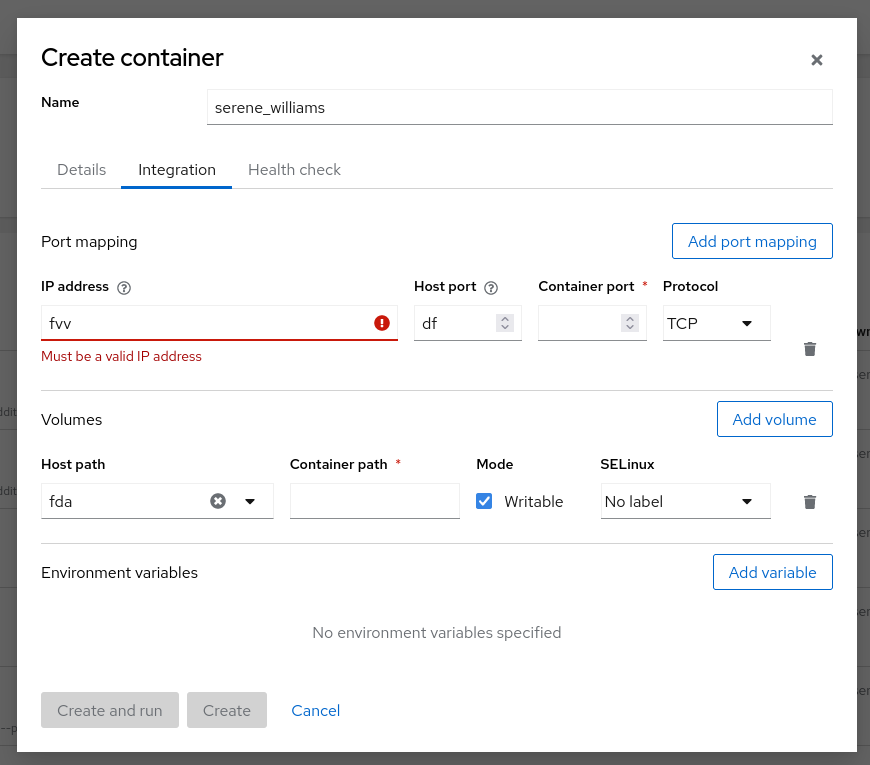Click the error icon in IP address field
The width and height of the screenshot is (870, 765).
[x=381, y=323]
